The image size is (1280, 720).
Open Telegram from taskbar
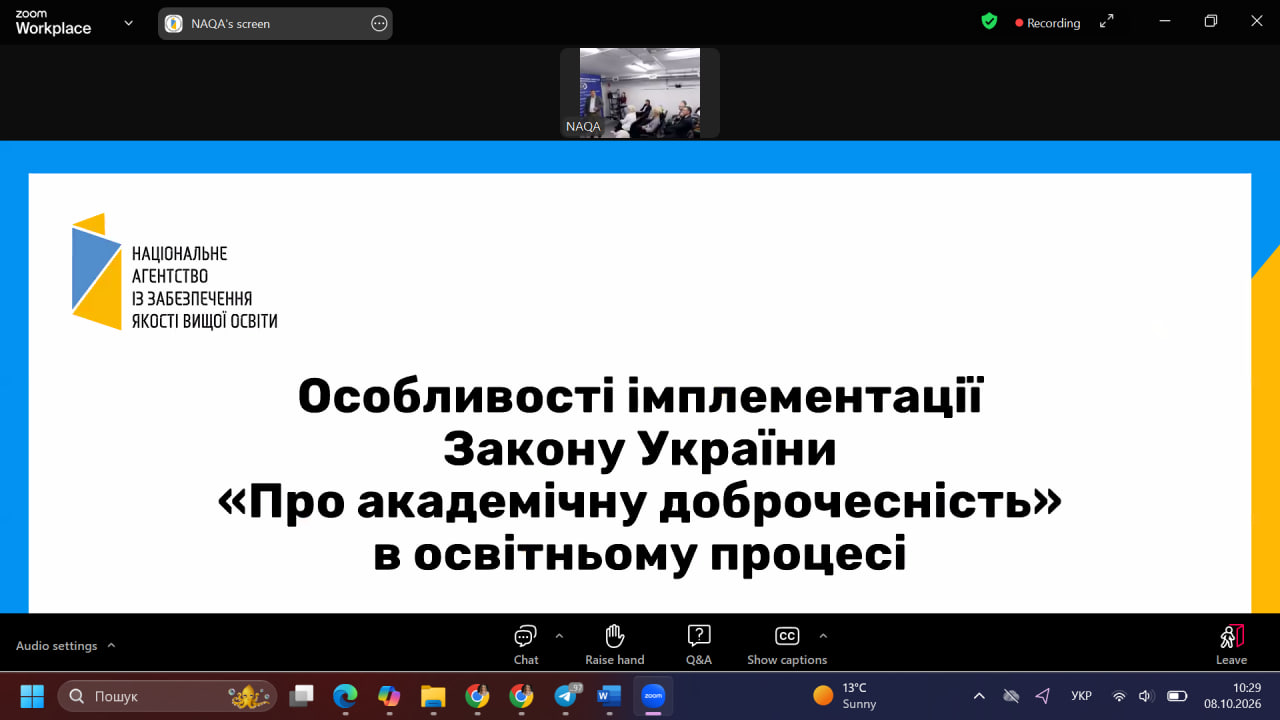567,696
